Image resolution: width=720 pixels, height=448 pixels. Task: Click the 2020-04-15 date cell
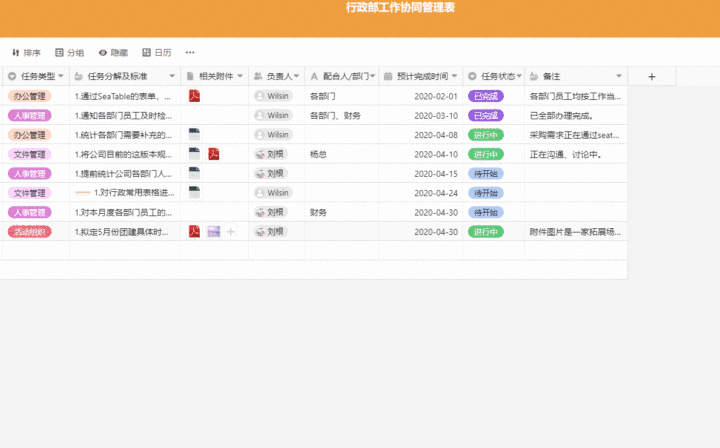pyautogui.click(x=421, y=174)
